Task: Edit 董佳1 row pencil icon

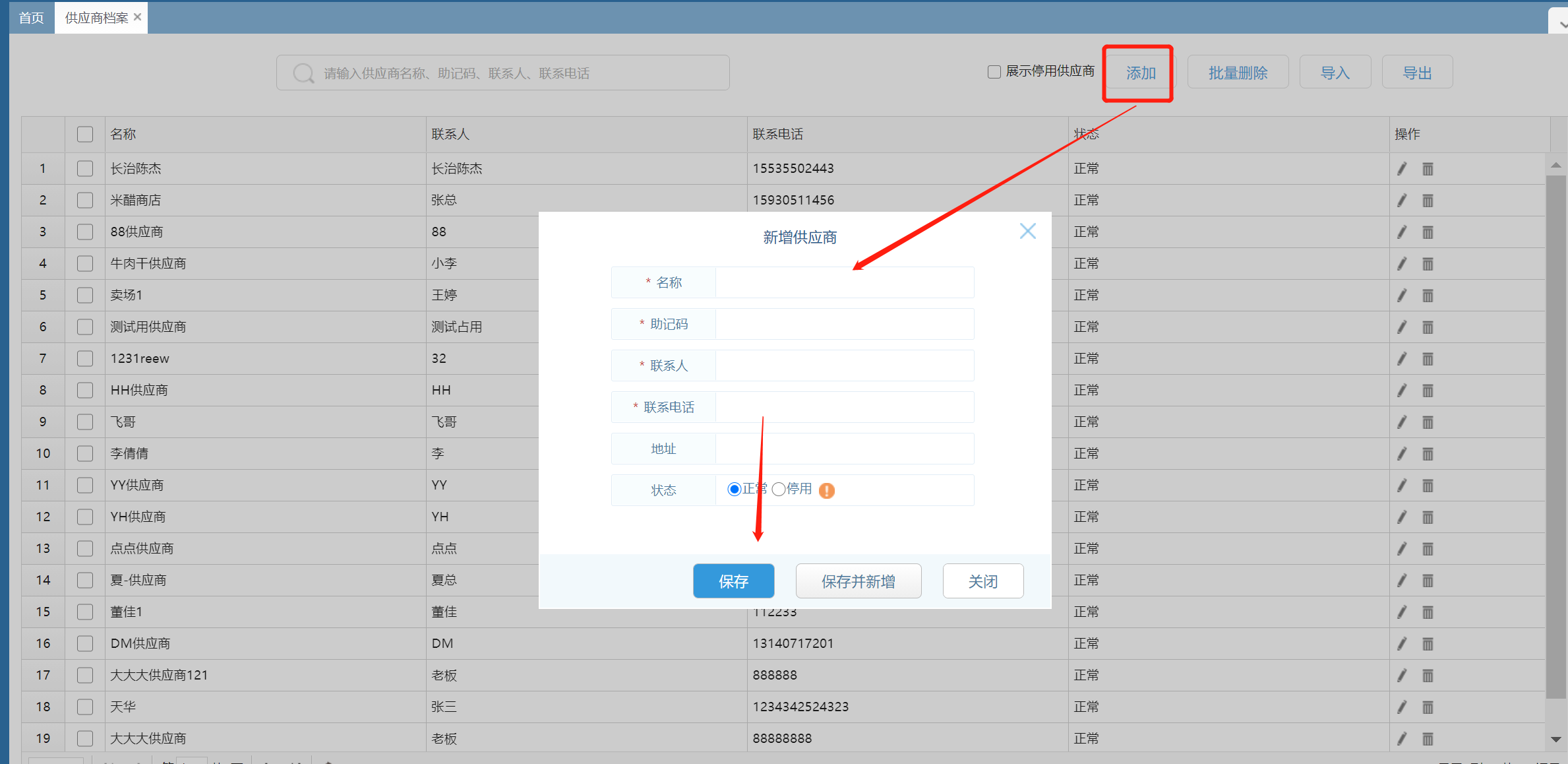Action: (x=1402, y=612)
